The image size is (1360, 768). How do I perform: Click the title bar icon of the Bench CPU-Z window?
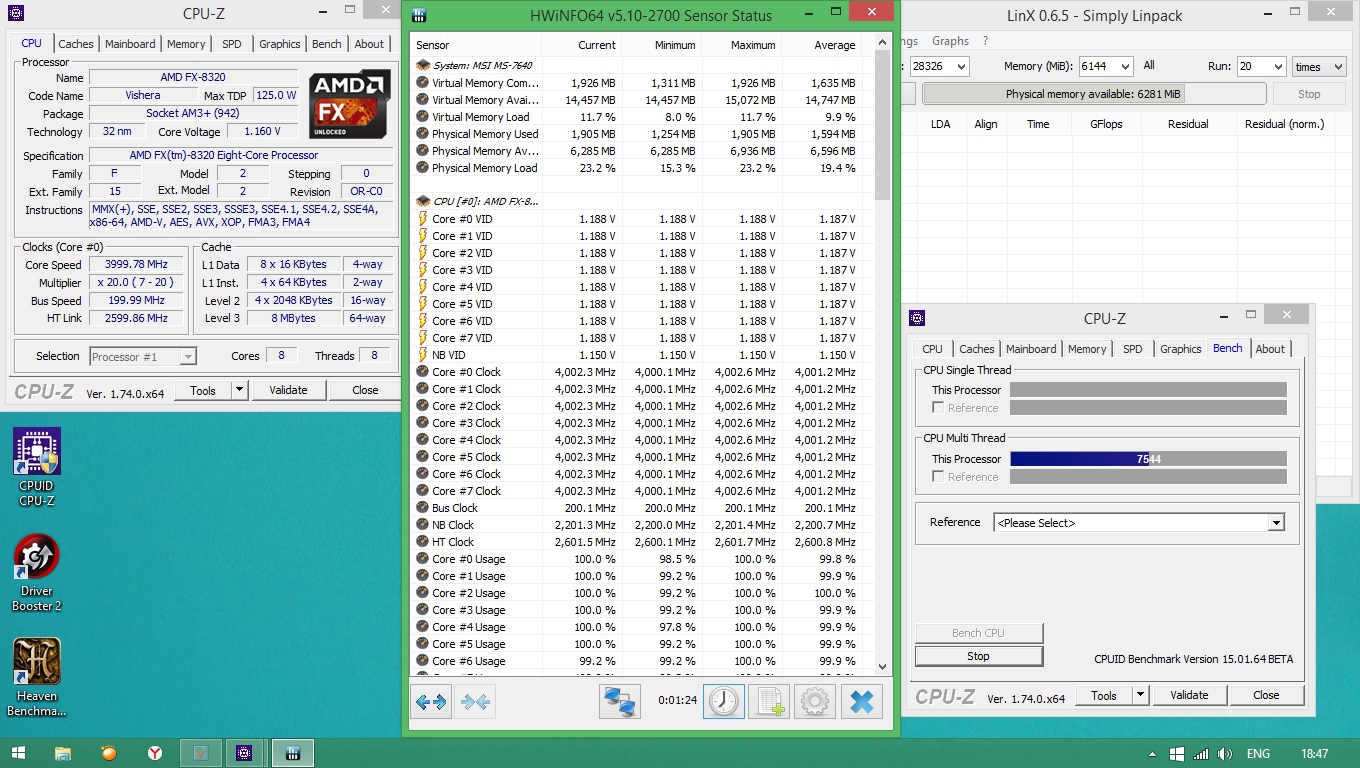(917, 318)
